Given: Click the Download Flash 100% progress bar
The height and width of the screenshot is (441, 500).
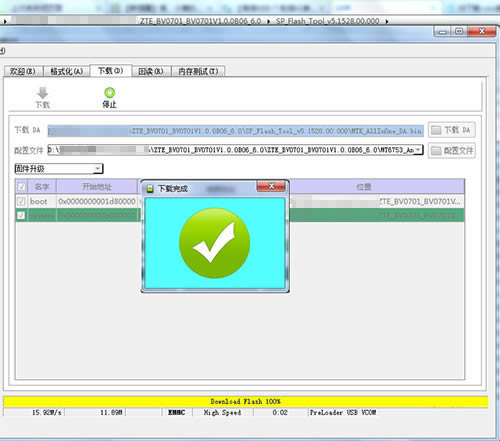Looking at the screenshot, I should [x=246, y=401].
